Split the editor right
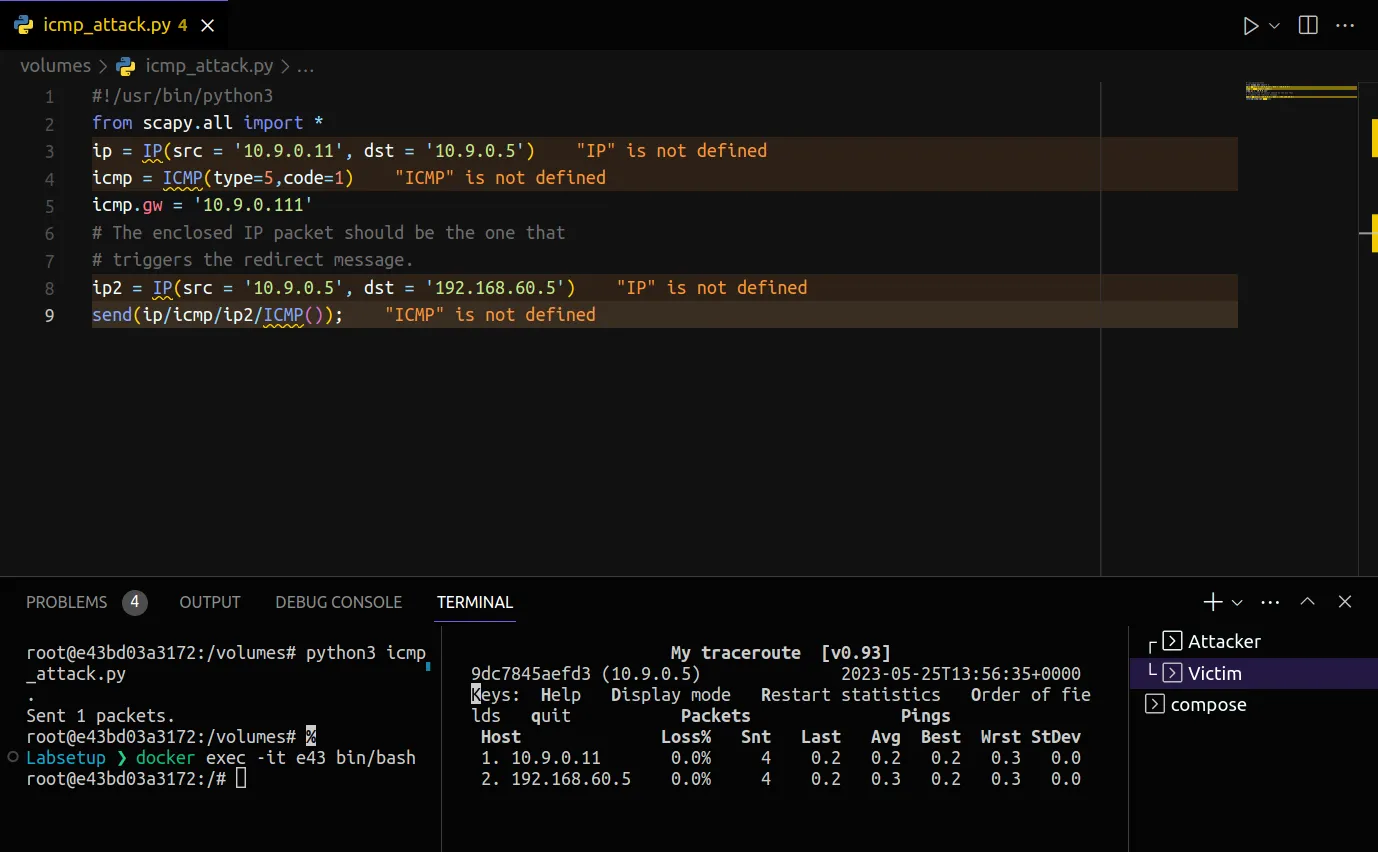Image resolution: width=1378 pixels, height=852 pixels. [x=1308, y=26]
